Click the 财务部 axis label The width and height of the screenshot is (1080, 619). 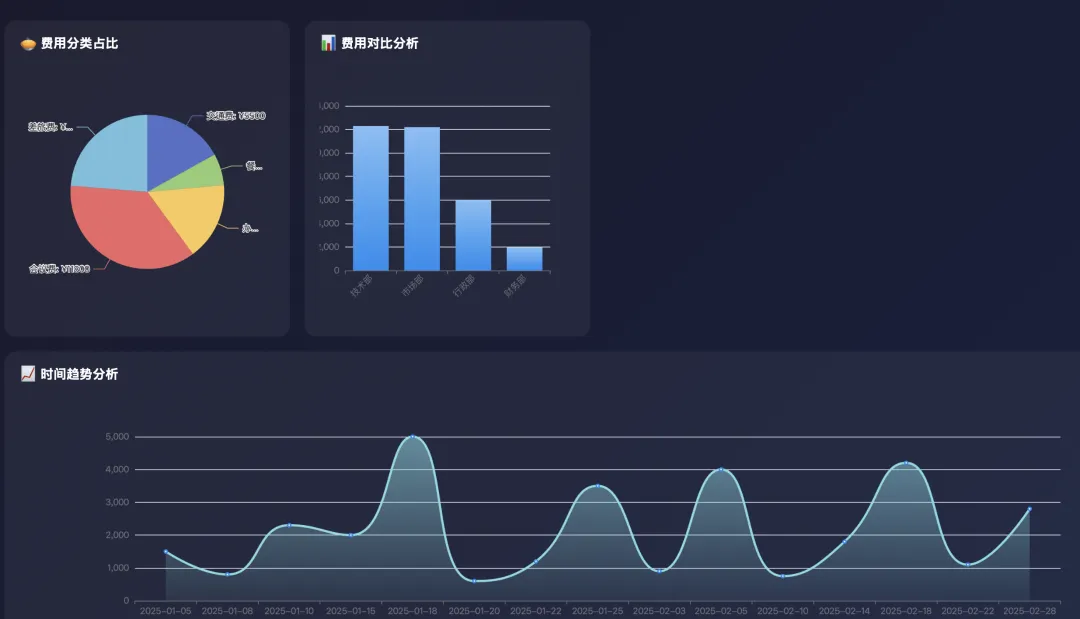point(515,285)
